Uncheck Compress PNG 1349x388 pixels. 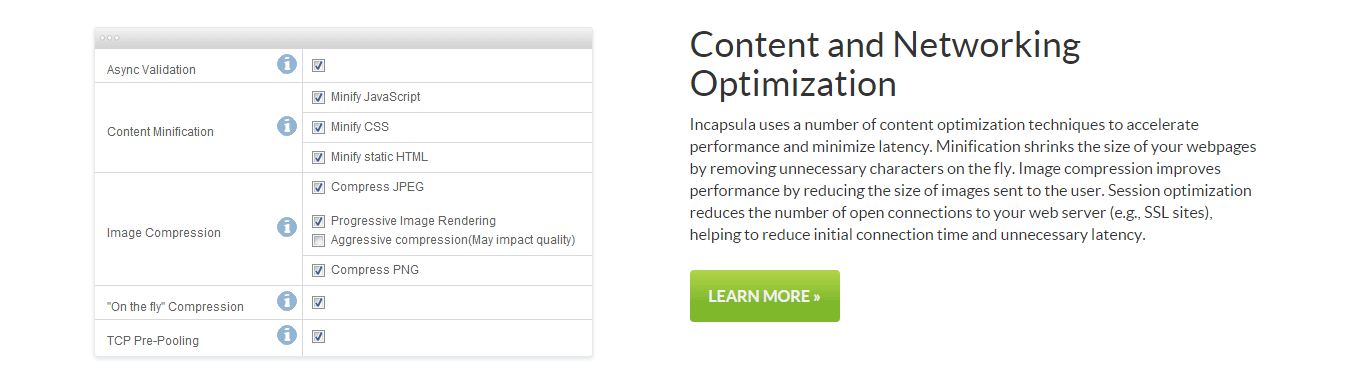click(x=318, y=270)
